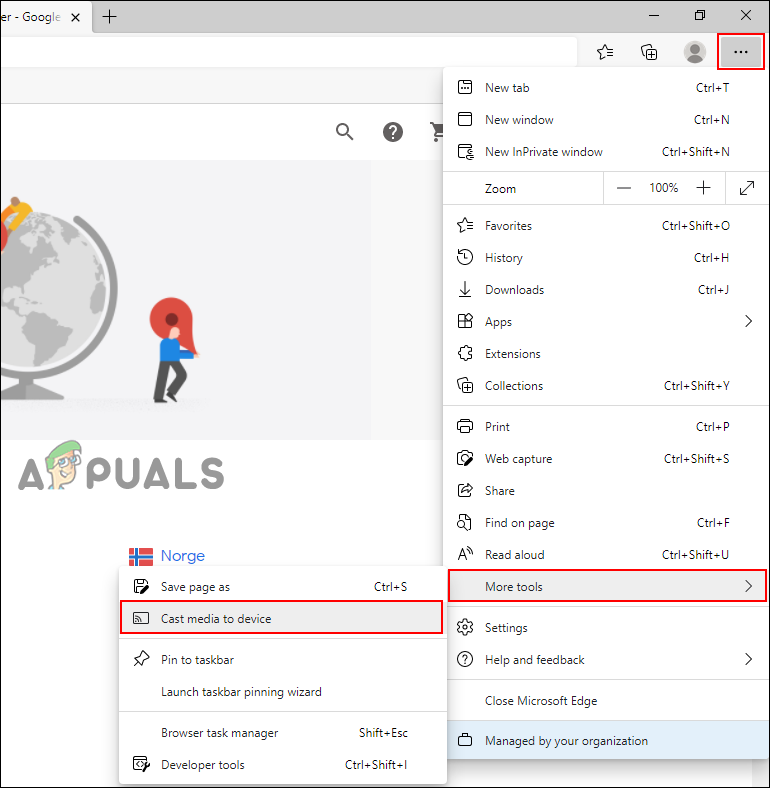Choose Print from the menu
The height and width of the screenshot is (788, 770).
coord(606,427)
